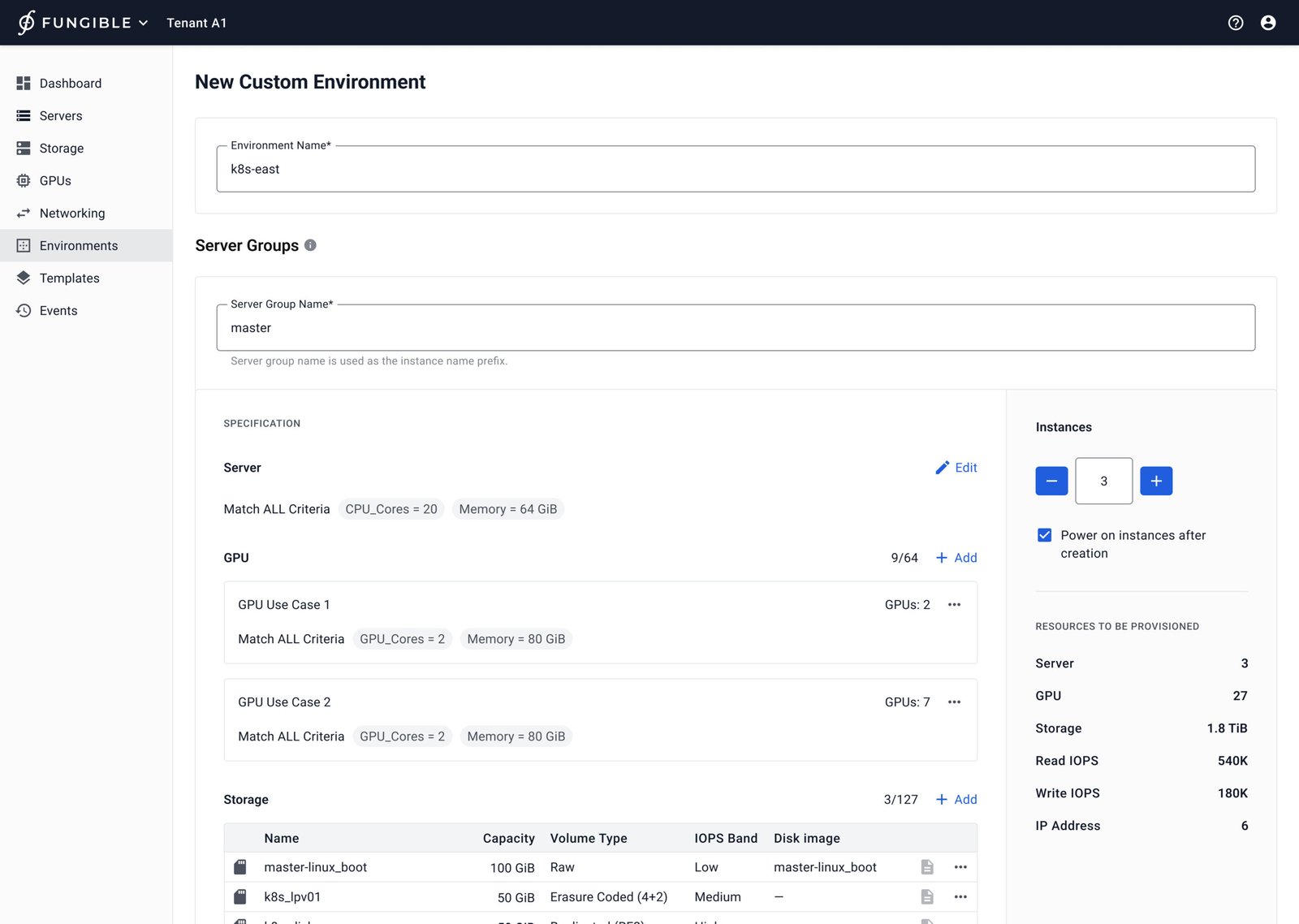
Task: Open the user account profile icon
Action: pyautogui.click(x=1267, y=23)
